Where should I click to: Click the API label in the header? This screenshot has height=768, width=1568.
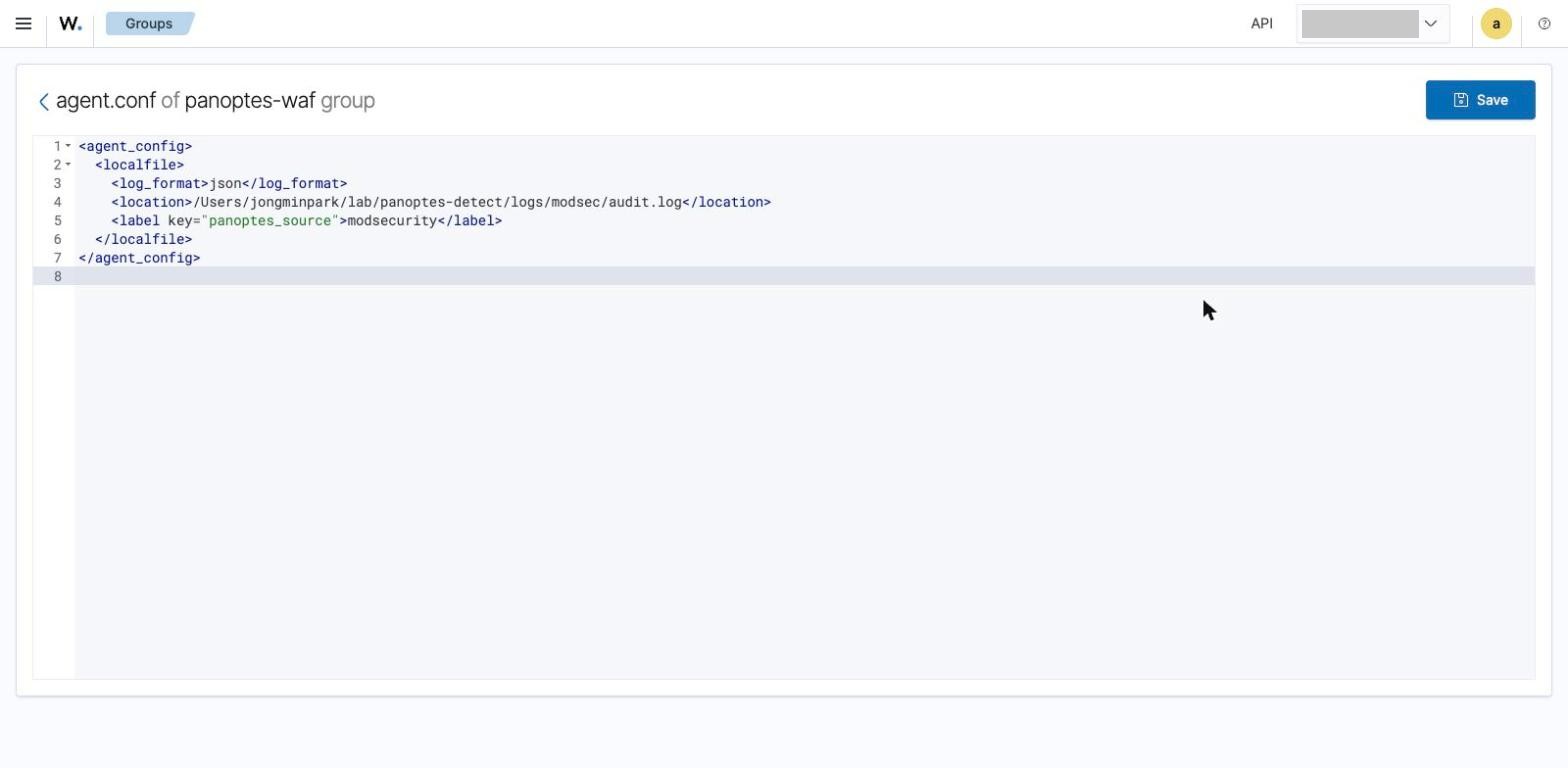tap(1262, 23)
